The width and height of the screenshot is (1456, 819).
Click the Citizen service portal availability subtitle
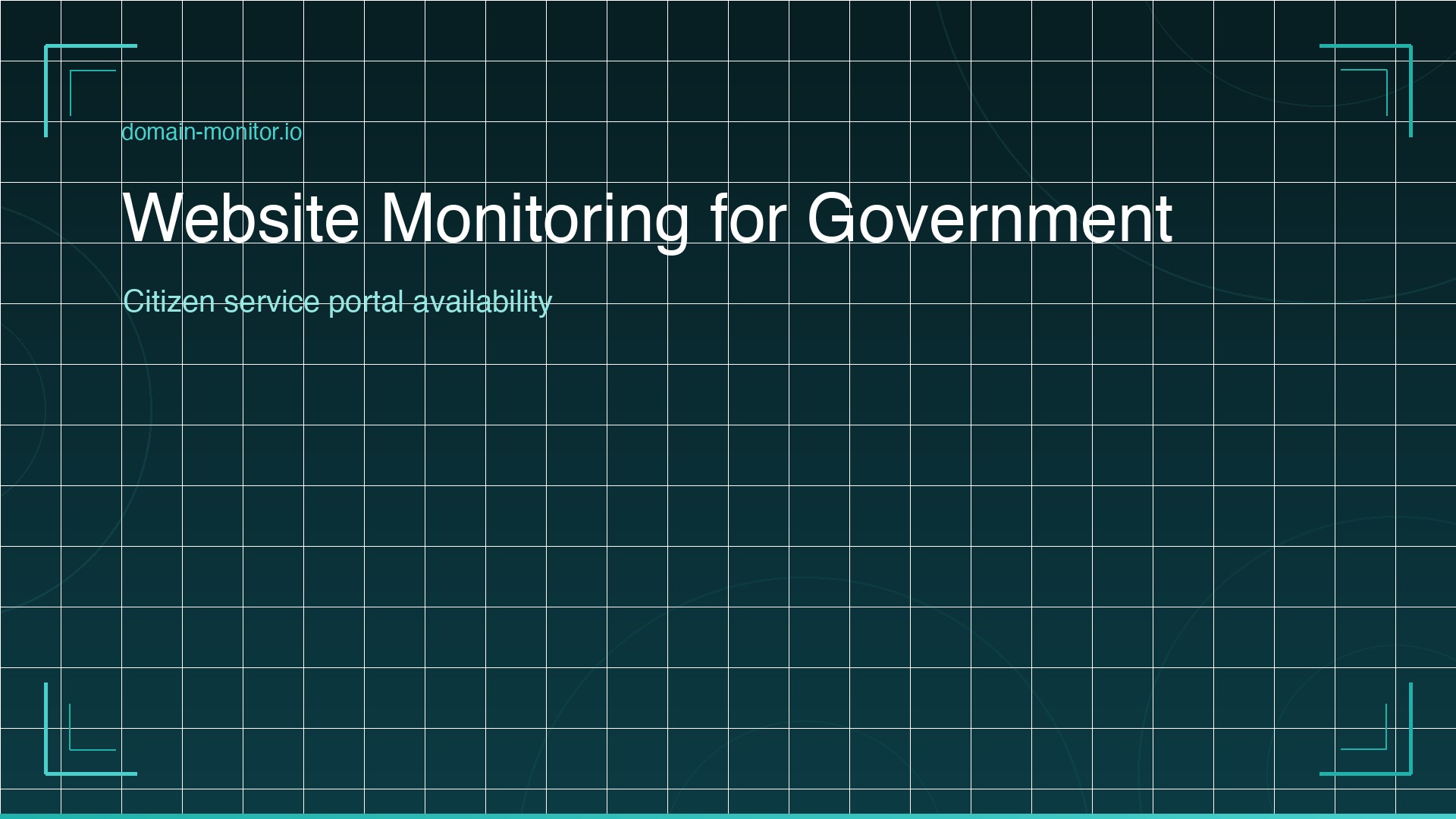(x=338, y=300)
